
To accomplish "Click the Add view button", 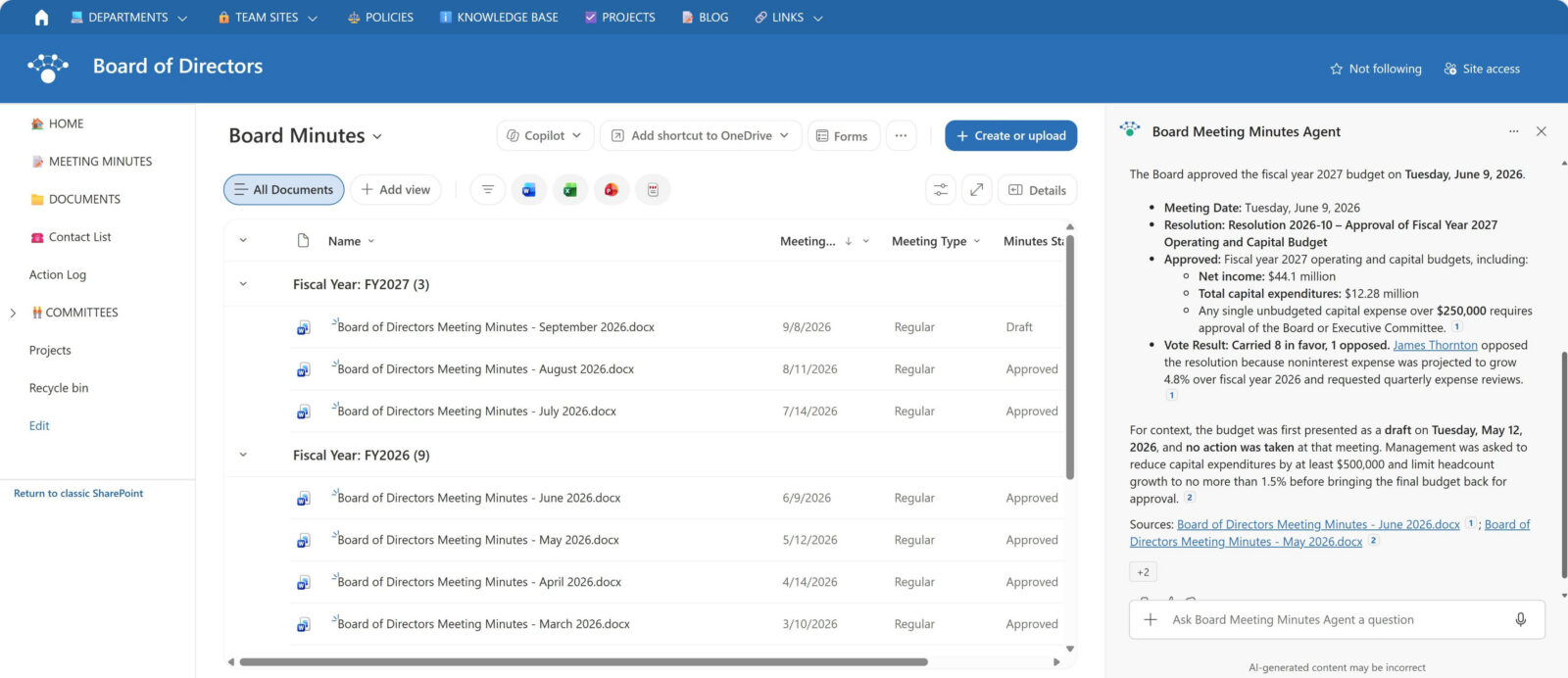I will pyautogui.click(x=396, y=190).
